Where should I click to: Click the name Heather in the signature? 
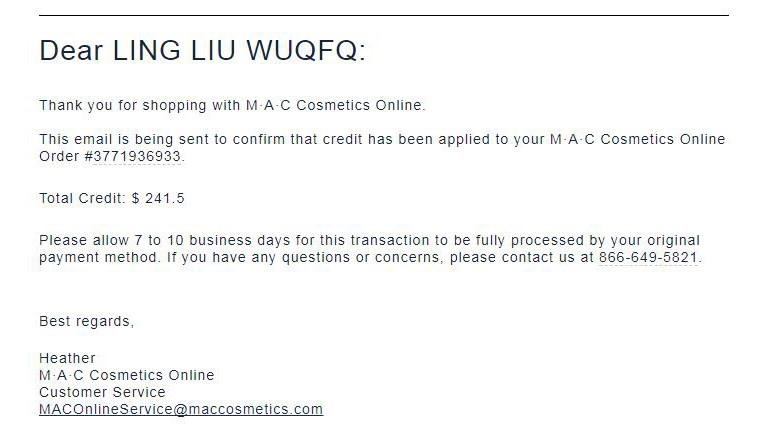click(x=67, y=358)
